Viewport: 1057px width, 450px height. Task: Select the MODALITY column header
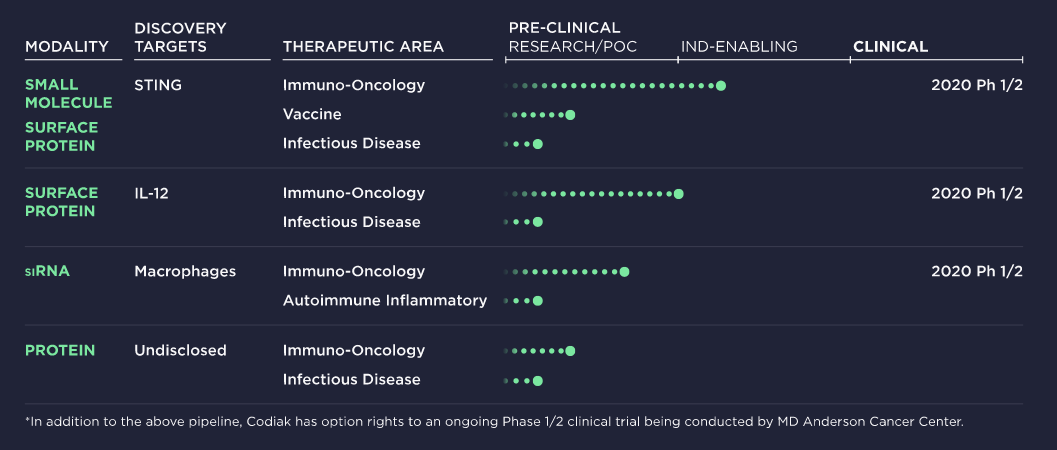67,46
